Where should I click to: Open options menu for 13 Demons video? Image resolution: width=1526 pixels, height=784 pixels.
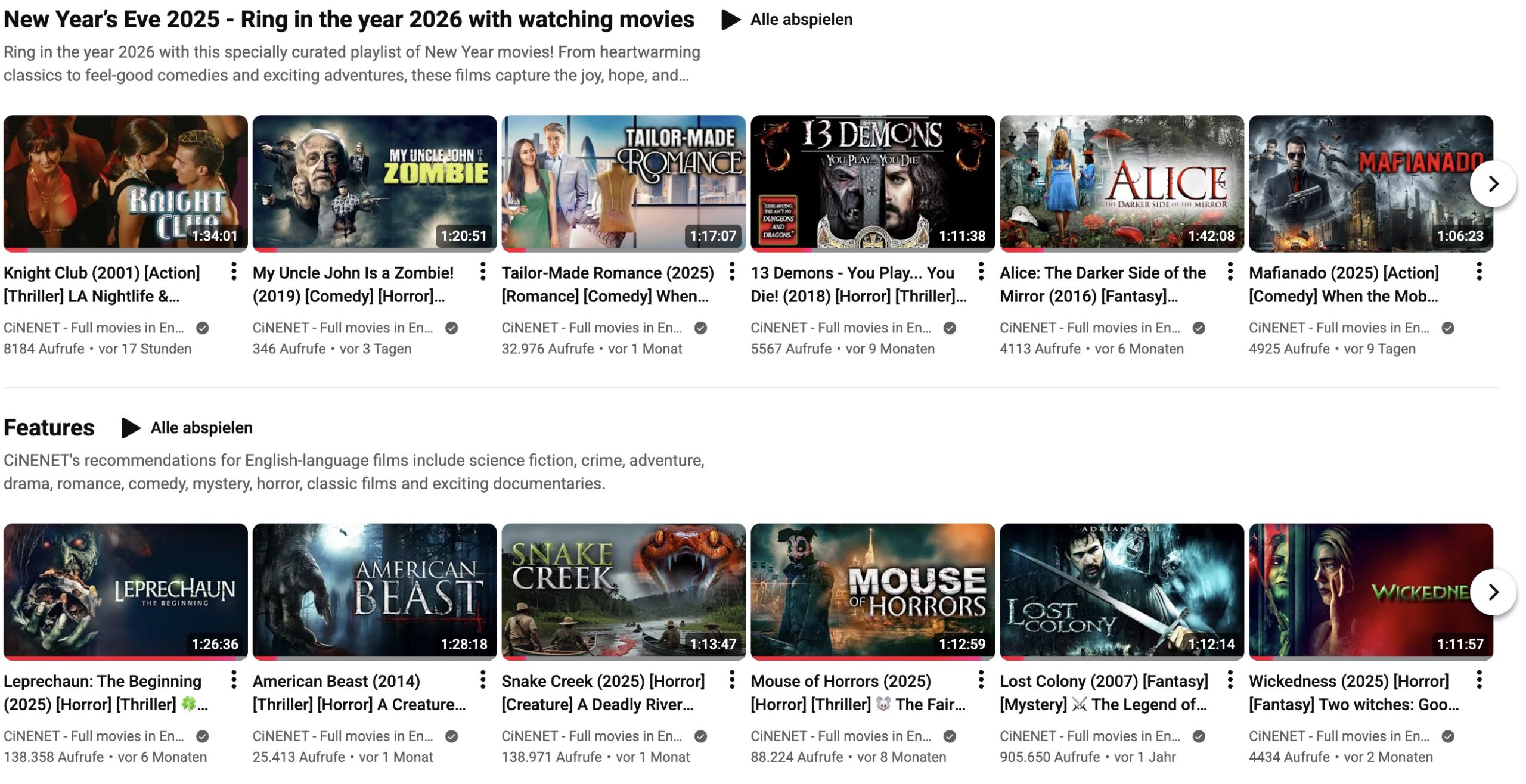[981, 272]
